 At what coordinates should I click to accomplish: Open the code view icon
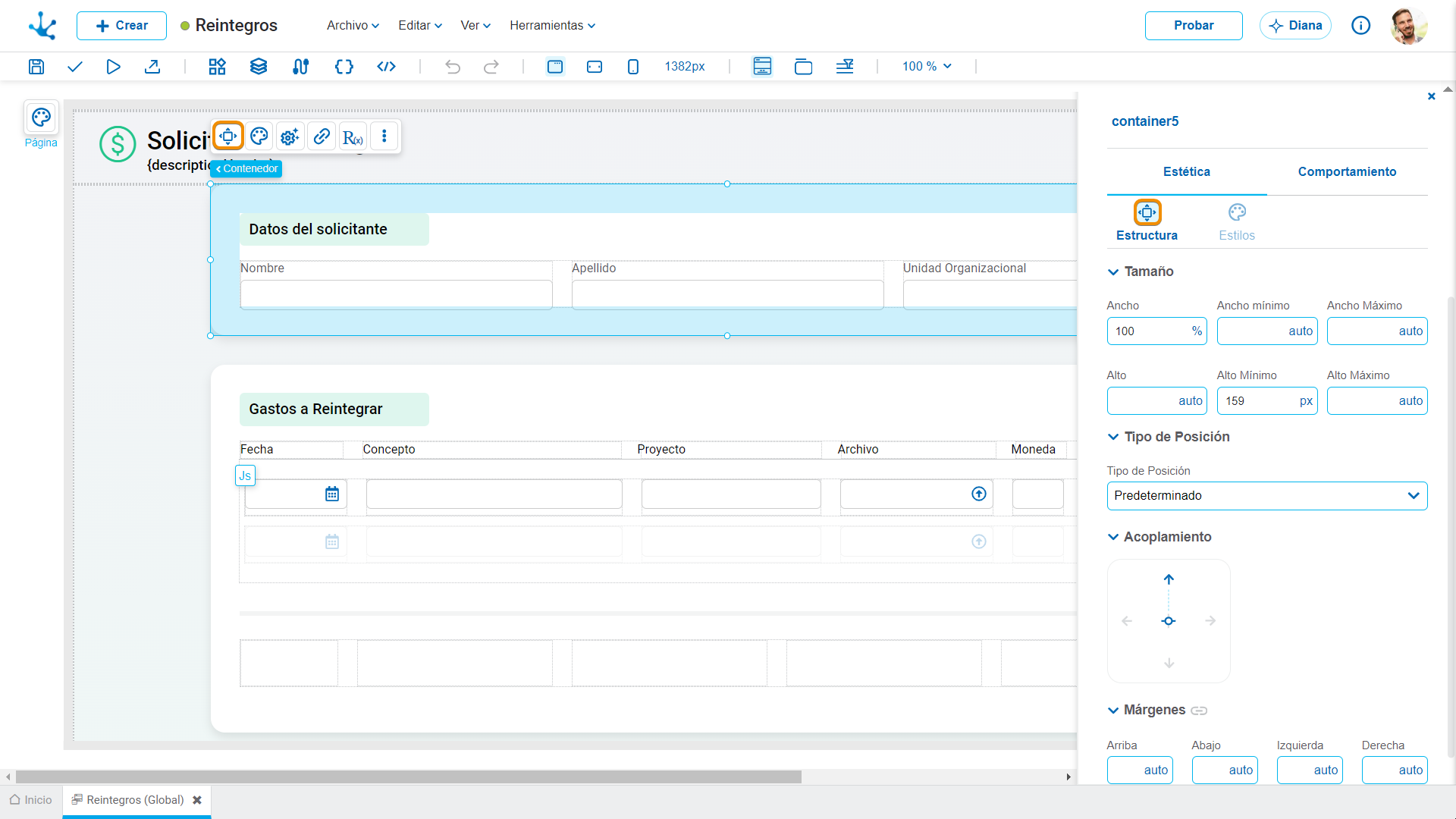387,67
